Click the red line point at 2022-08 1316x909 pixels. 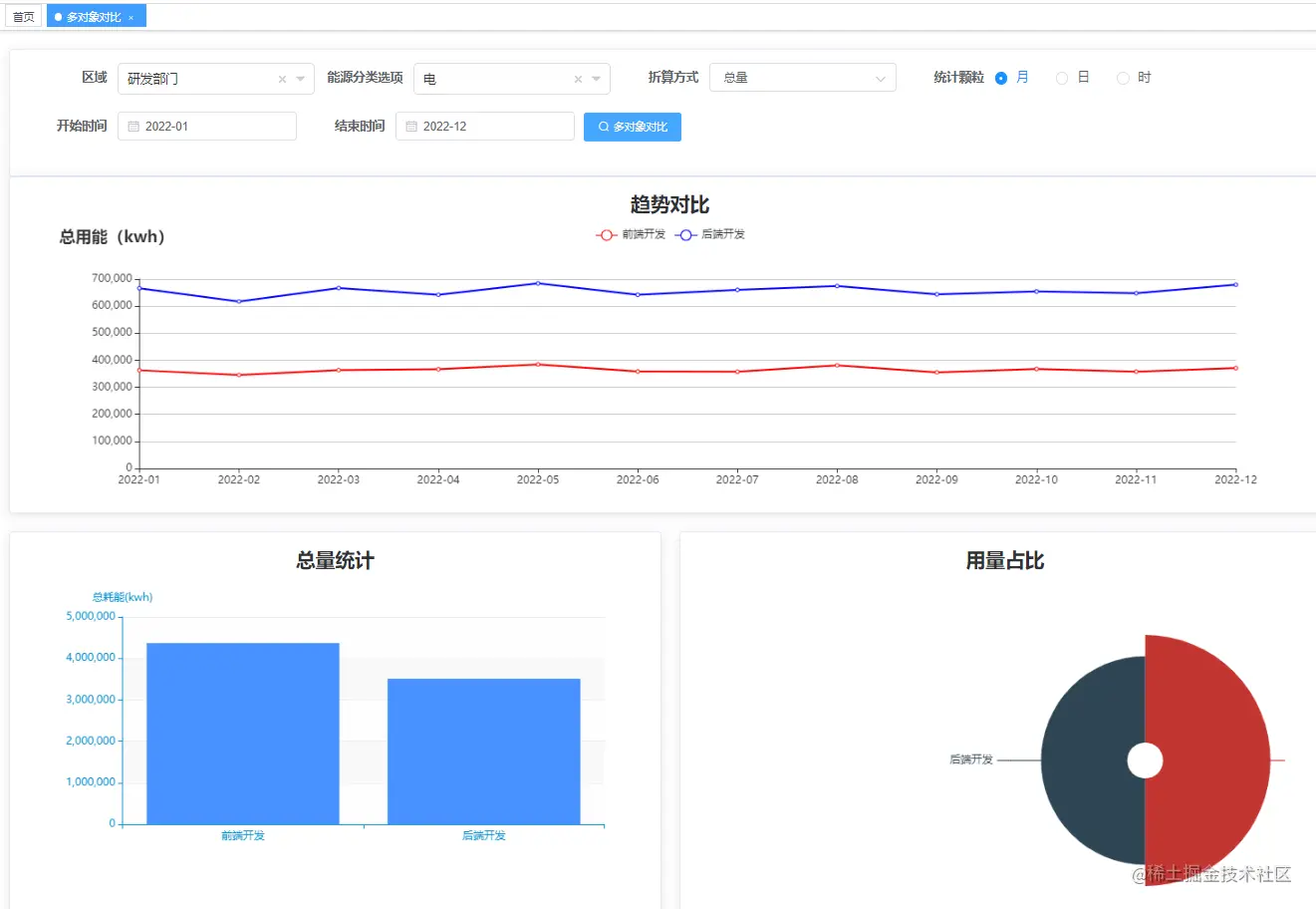(x=837, y=366)
